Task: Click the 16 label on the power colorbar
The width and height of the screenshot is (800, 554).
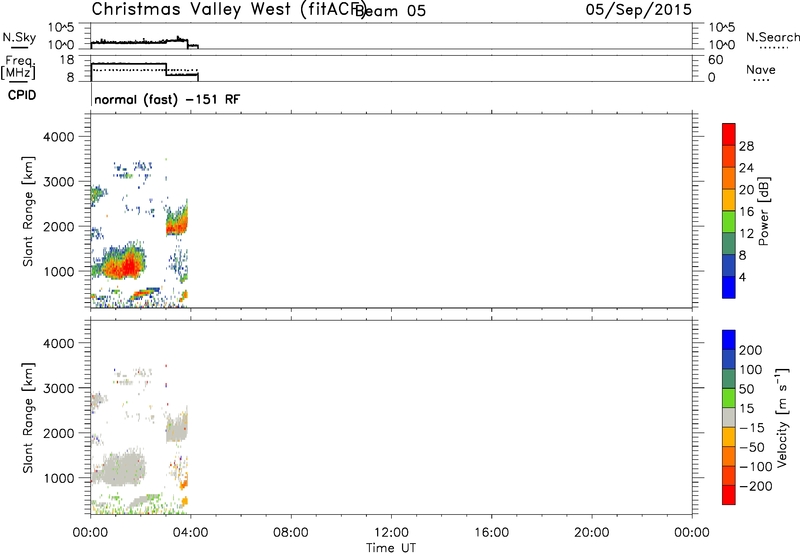Action: click(746, 212)
